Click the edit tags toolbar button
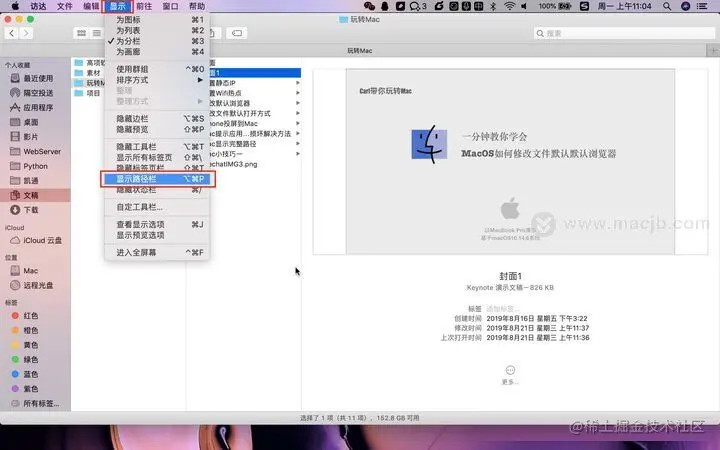Viewport: 720px width, 450px height. coord(237,33)
